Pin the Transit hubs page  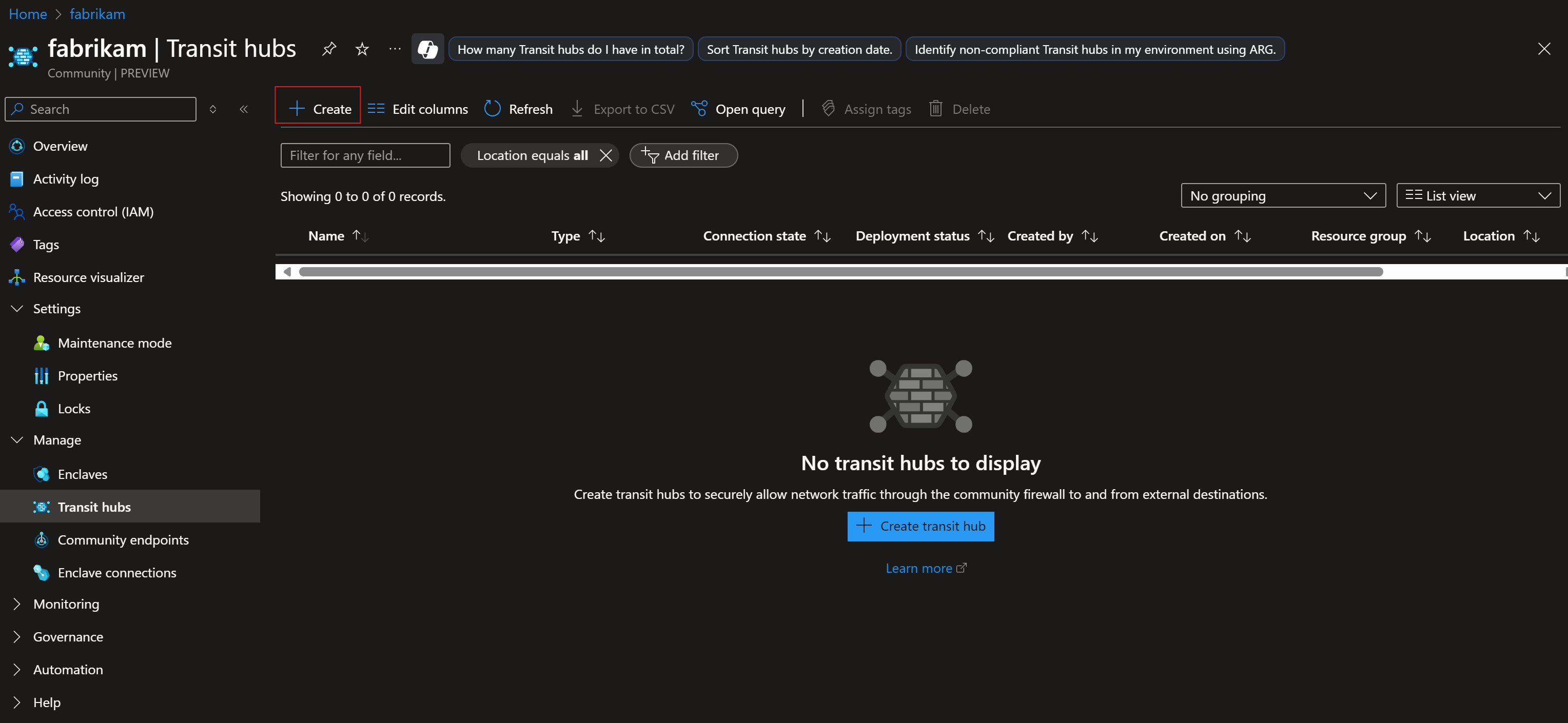[329, 49]
